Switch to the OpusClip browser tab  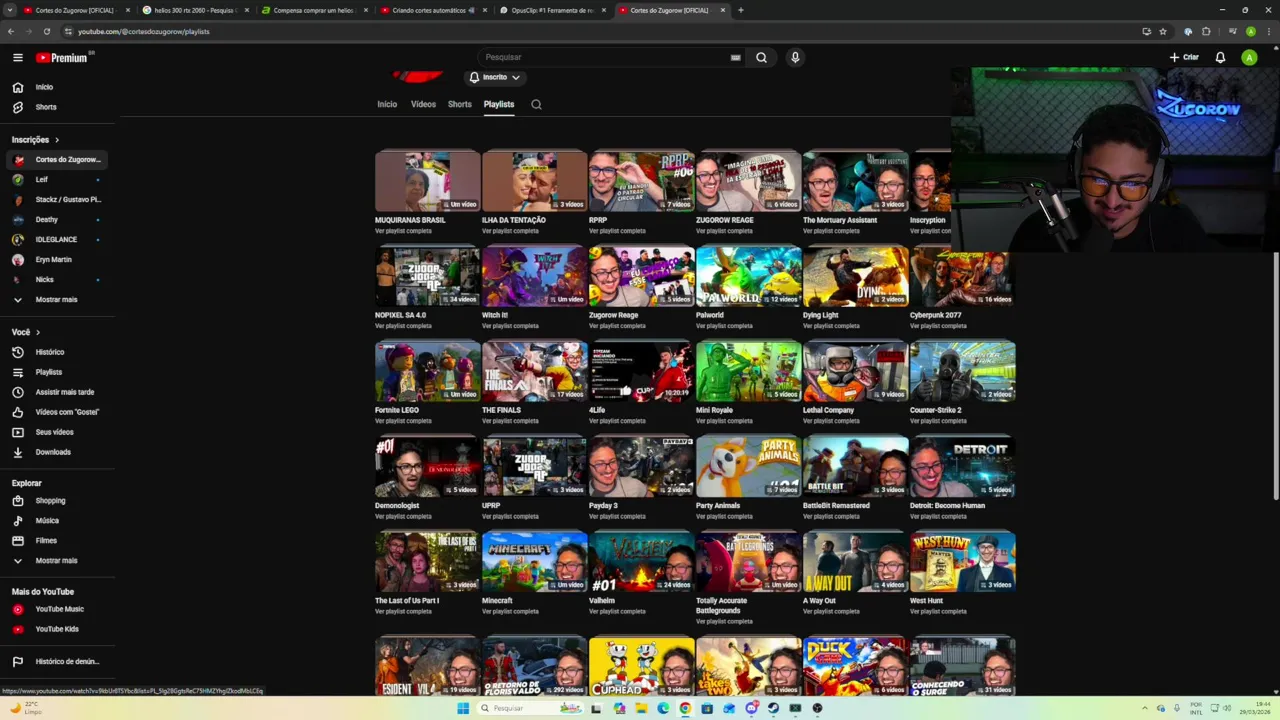tap(553, 10)
